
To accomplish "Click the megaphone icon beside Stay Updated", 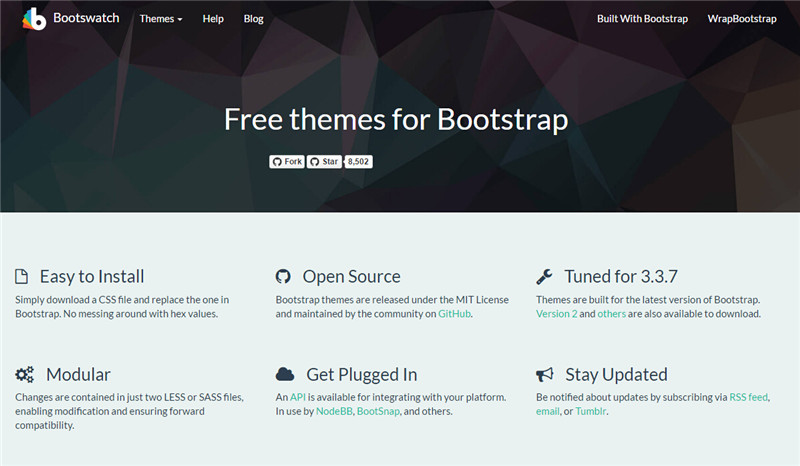I will click(x=545, y=375).
